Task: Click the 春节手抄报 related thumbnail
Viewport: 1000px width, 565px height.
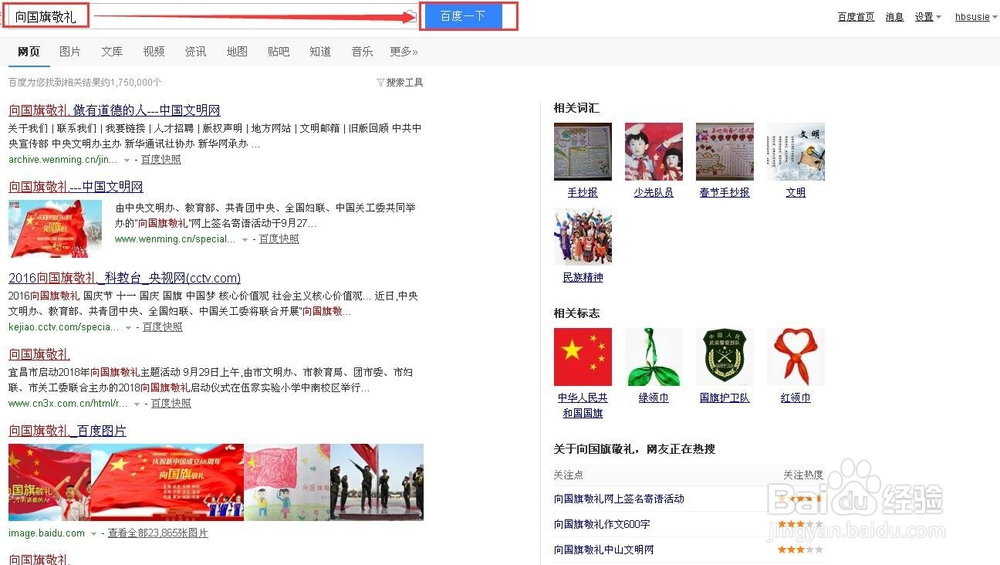Action: [x=724, y=151]
